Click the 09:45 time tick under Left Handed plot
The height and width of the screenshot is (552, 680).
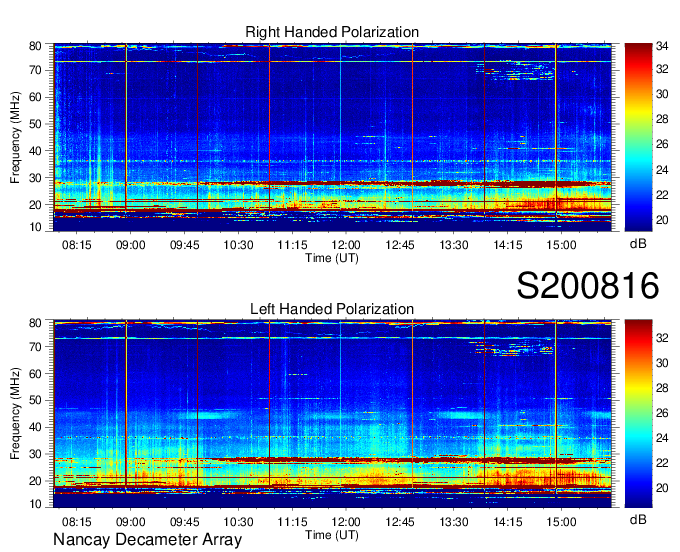tap(184, 522)
